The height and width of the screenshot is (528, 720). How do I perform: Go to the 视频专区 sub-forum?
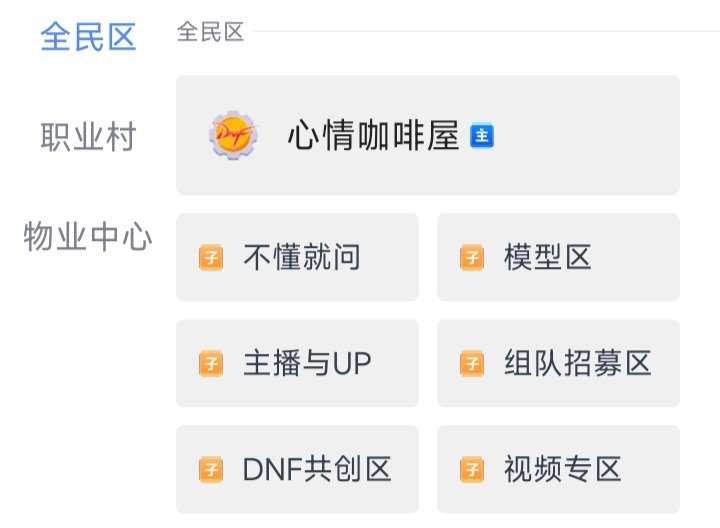pyautogui.click(x=558, y=469)
